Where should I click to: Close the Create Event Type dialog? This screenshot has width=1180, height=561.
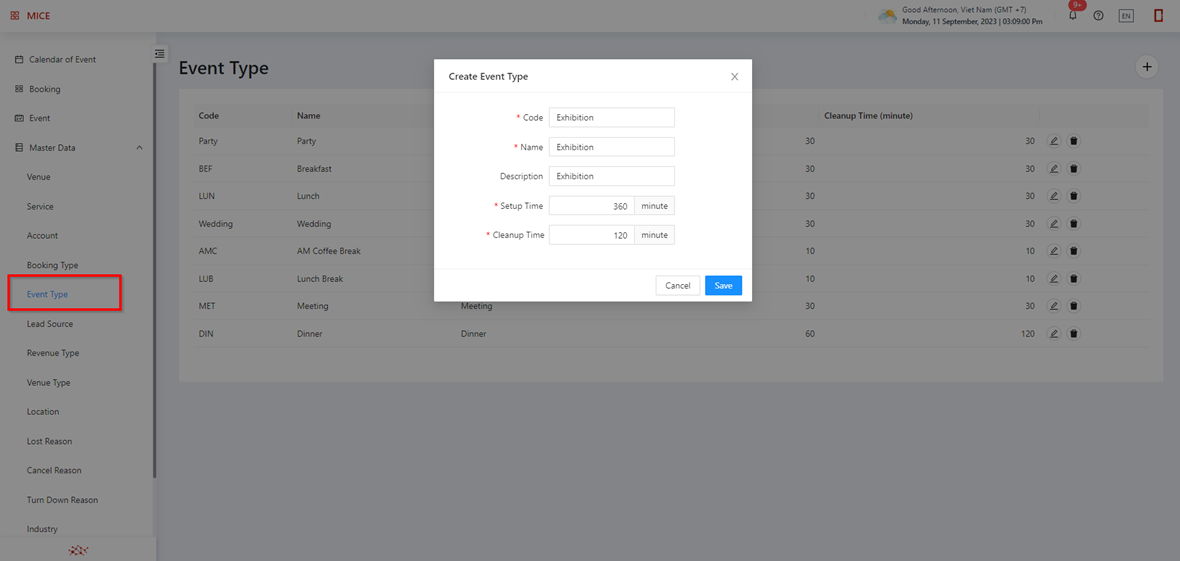(734, 77)
